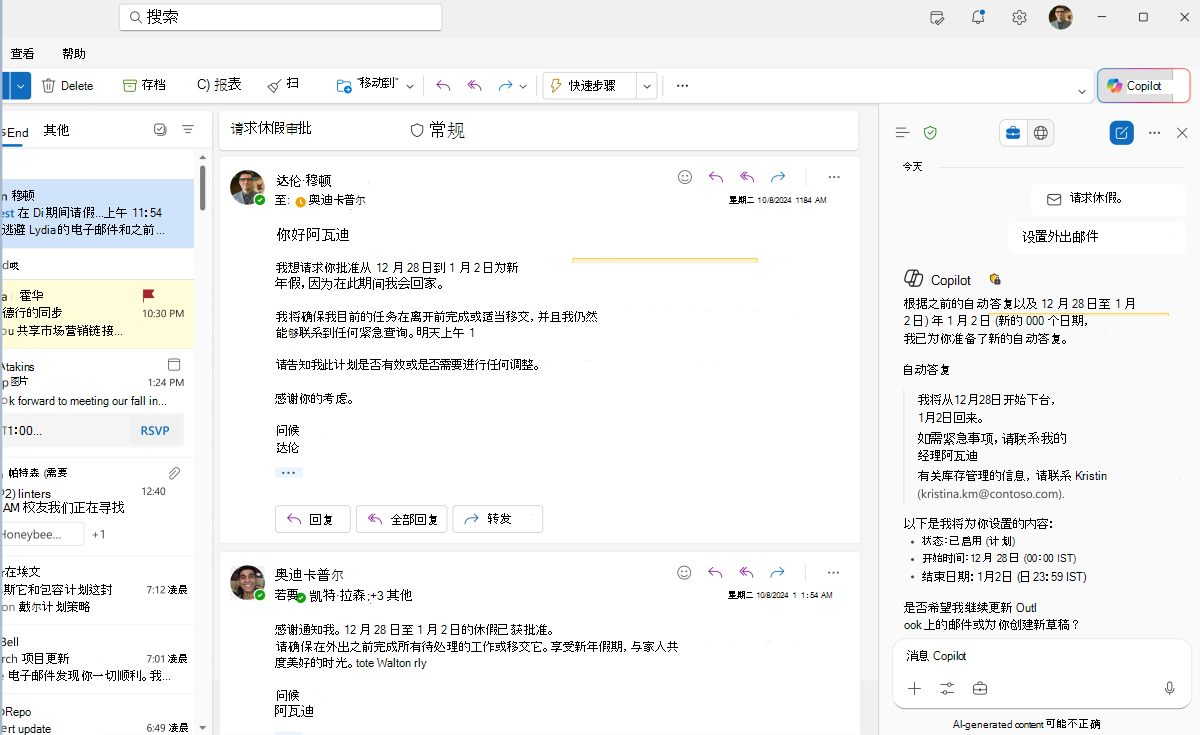Select the 穆顿 email in the list
The image size is (1200, 735).
click(97, 213)
